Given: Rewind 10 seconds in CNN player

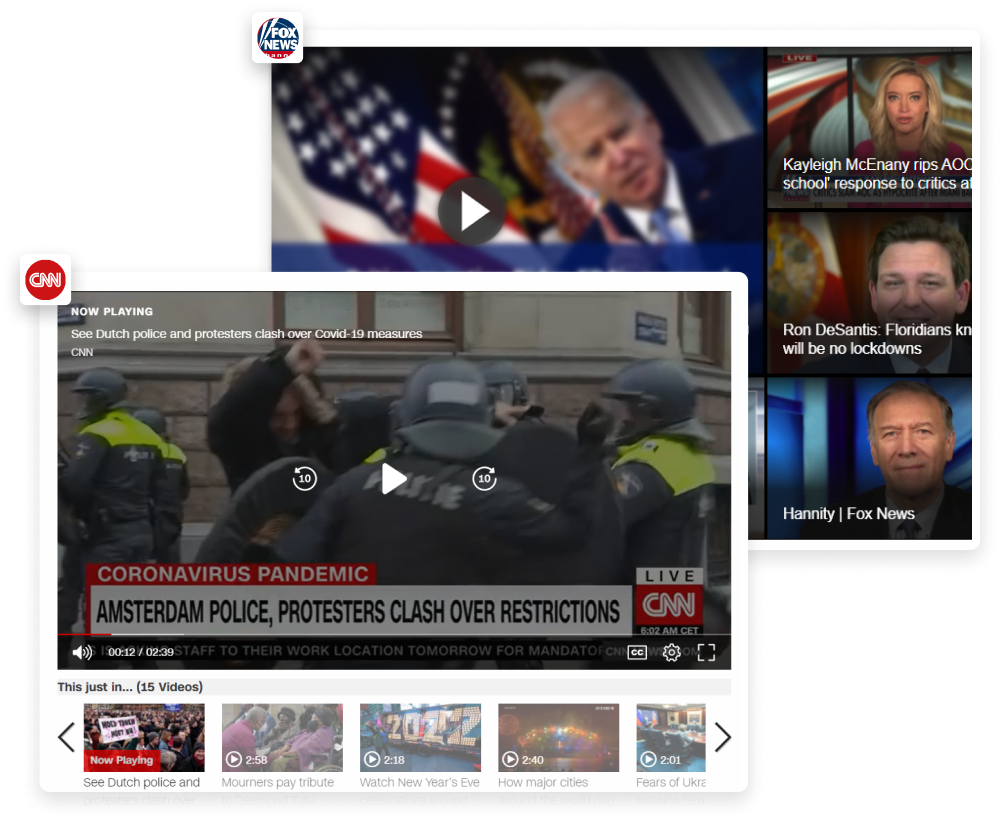Looking at the screenshot, I should click(305, 478).
